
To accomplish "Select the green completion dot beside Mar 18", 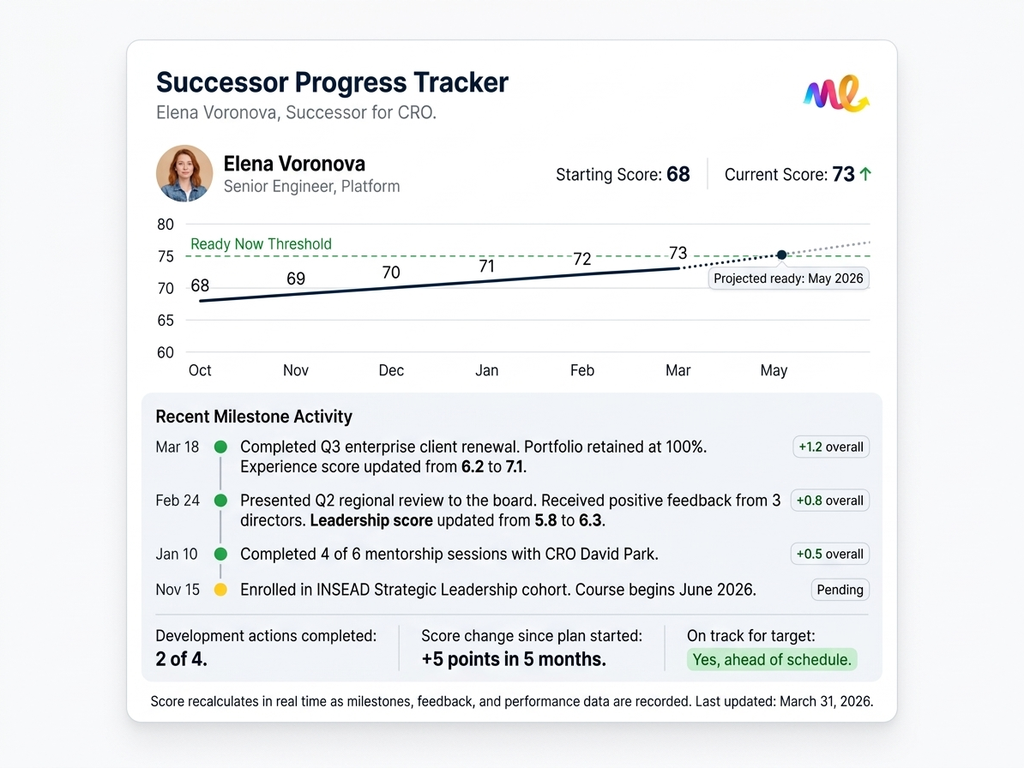I will (220, 447).
